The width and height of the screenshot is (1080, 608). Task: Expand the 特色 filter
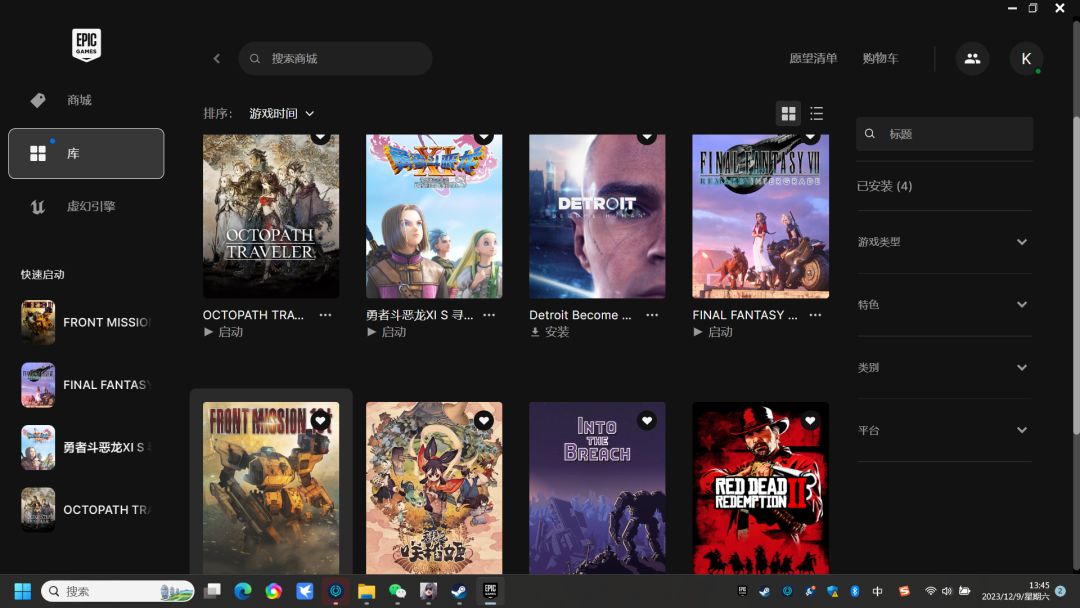pos(944,304)
